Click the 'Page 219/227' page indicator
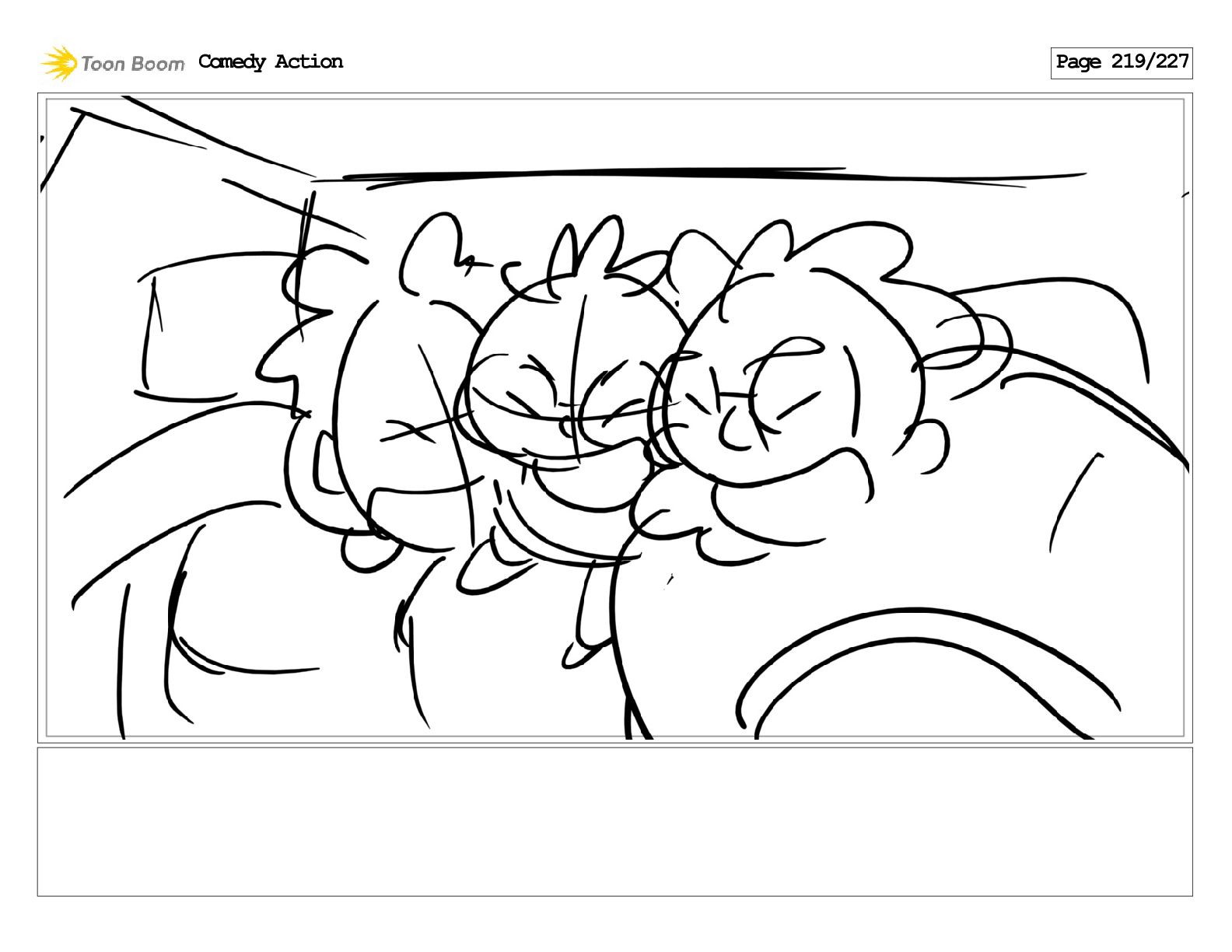The height and width of the screenshot is (952, 1232). 1122,63
